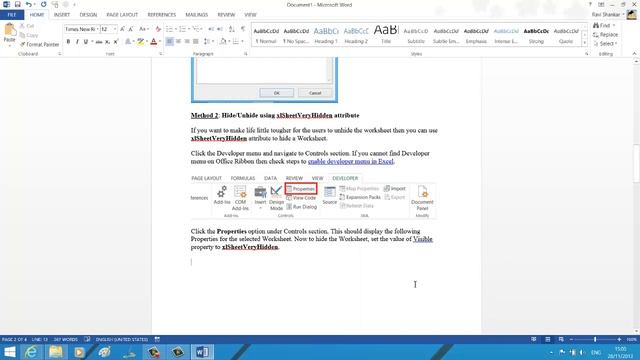Toggle left alignment
Viewport: 640px width, 360px height.
coord(169,42)
